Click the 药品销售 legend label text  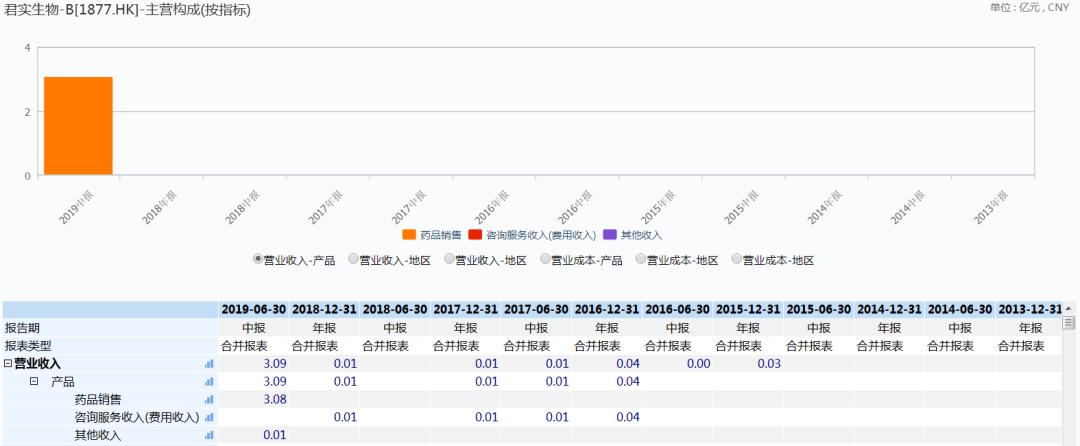pyautogui.click(x=441, y=235)
